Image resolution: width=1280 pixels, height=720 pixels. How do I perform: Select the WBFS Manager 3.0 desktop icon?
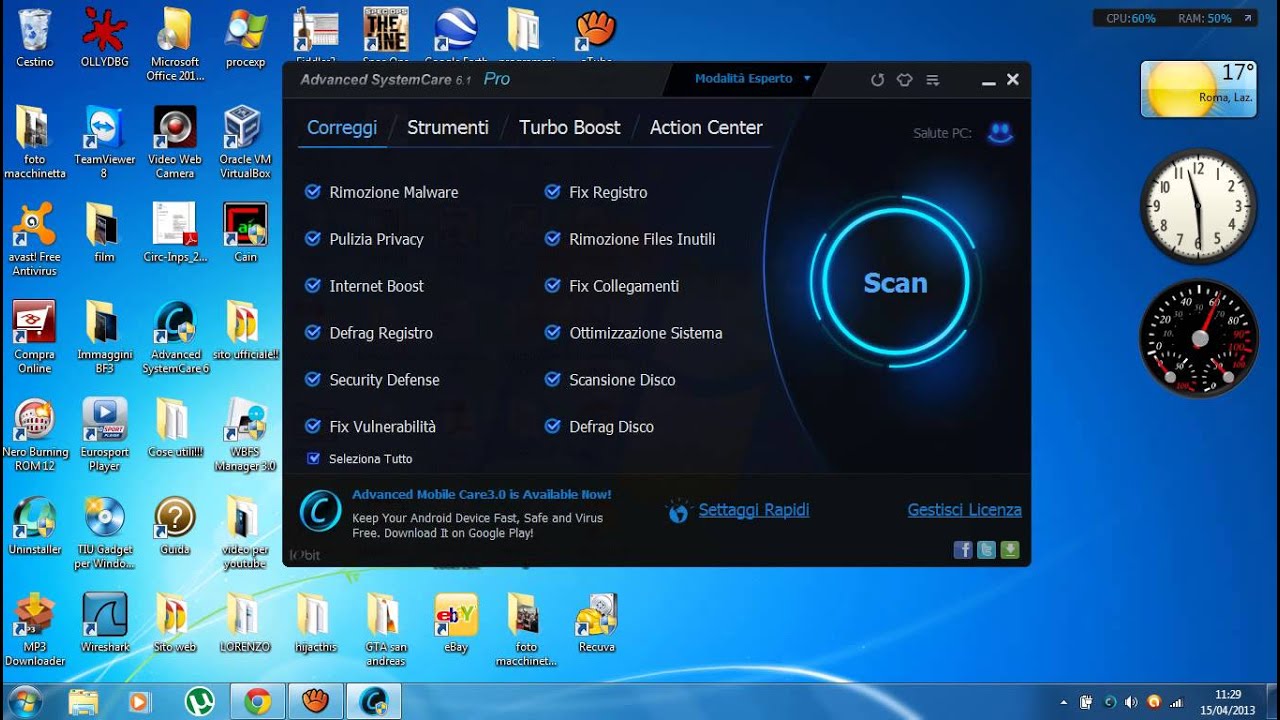245,435
